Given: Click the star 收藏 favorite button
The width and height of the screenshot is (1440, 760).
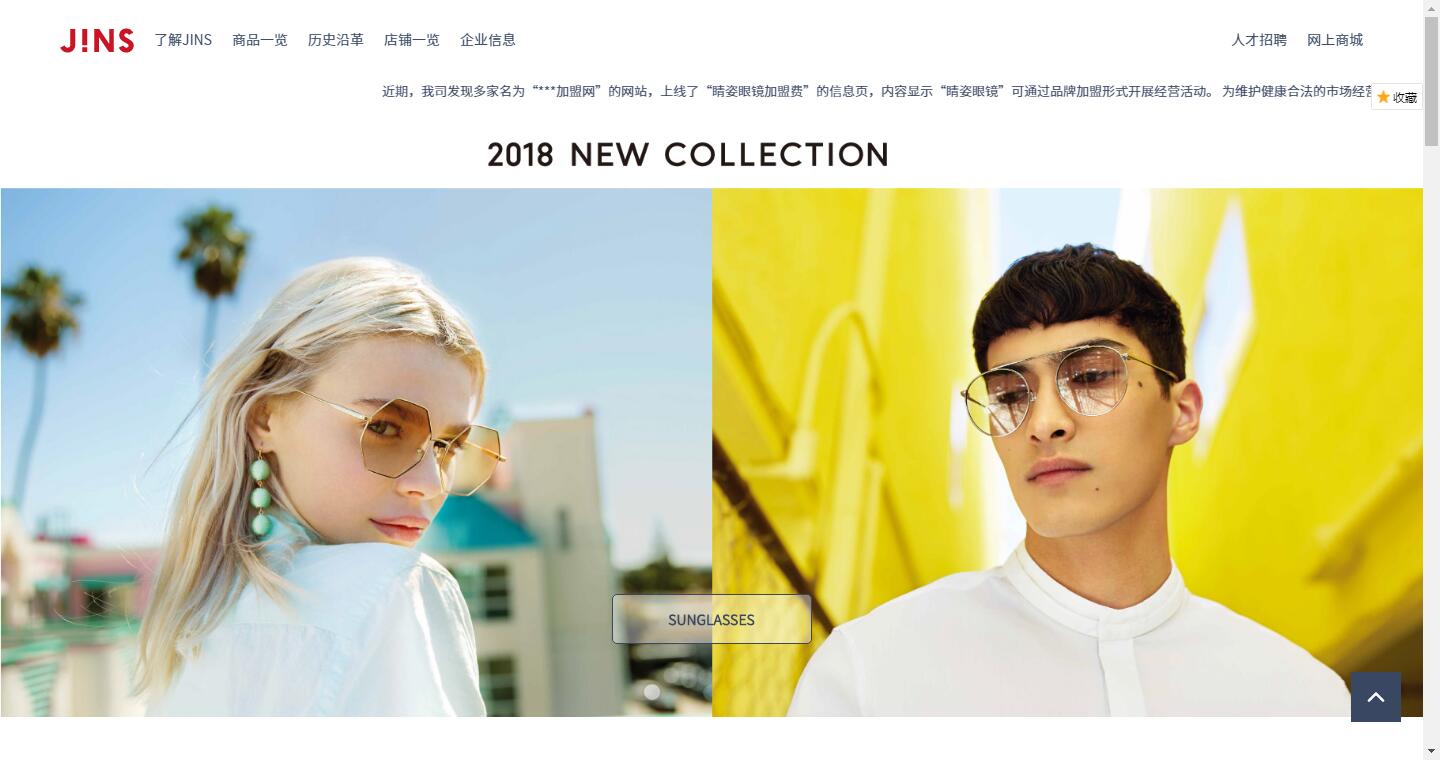Looking at the screenshot, I should coord(1397,97).
